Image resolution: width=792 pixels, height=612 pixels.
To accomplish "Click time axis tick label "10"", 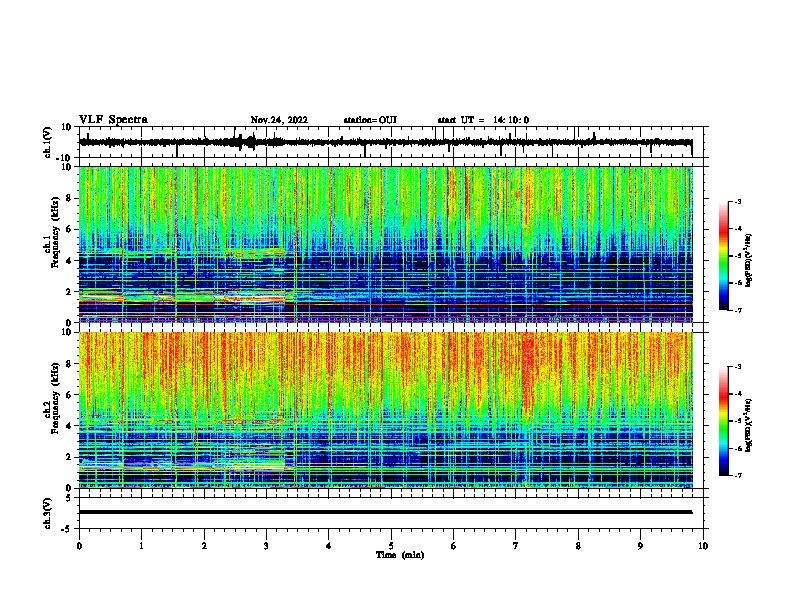I will (703, 546).
